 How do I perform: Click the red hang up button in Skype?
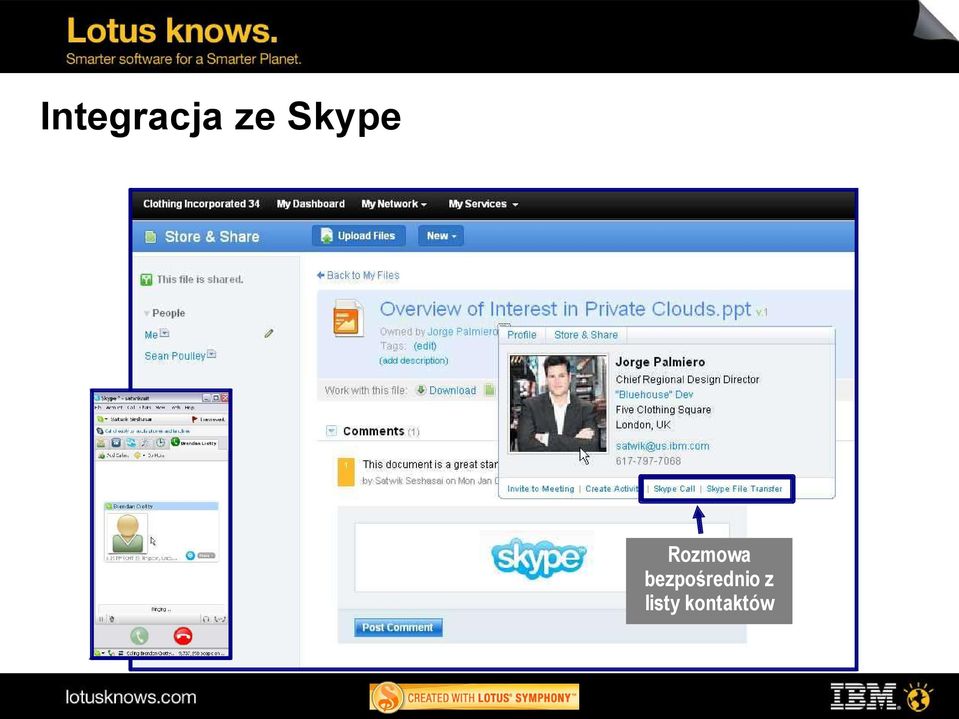coord(183,636)
